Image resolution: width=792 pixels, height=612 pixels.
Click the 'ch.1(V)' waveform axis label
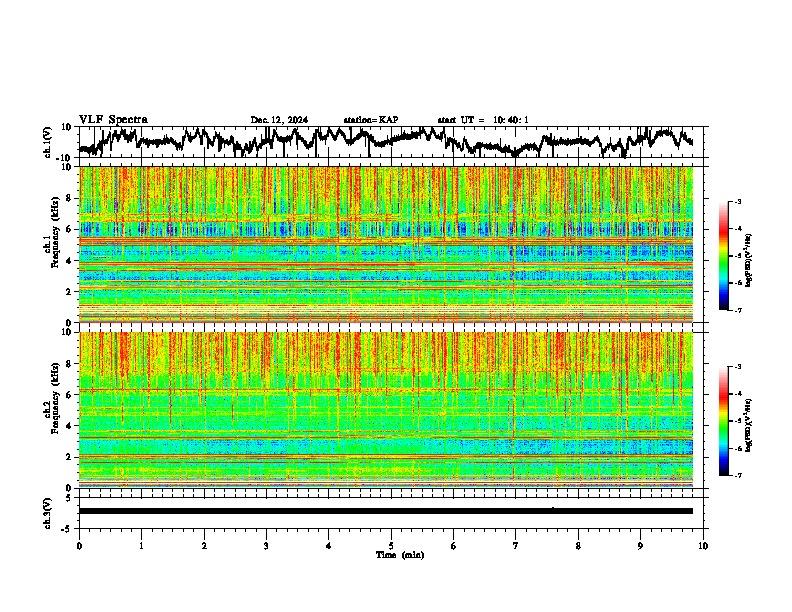pyautogui.click(x=48, y=142)
